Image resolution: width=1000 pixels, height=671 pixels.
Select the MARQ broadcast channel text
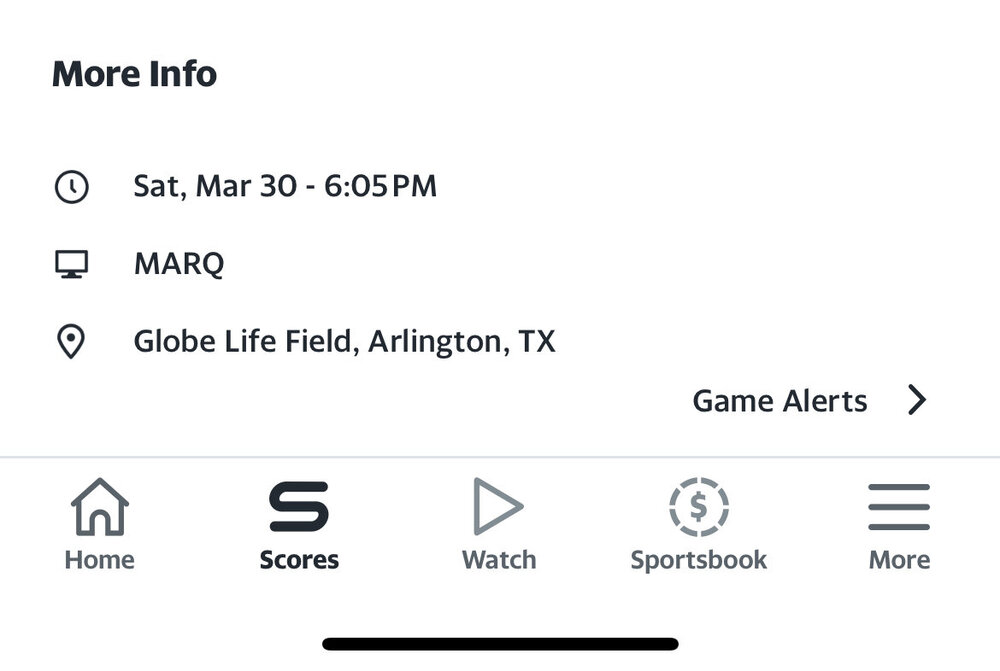[x=179, y=264]
